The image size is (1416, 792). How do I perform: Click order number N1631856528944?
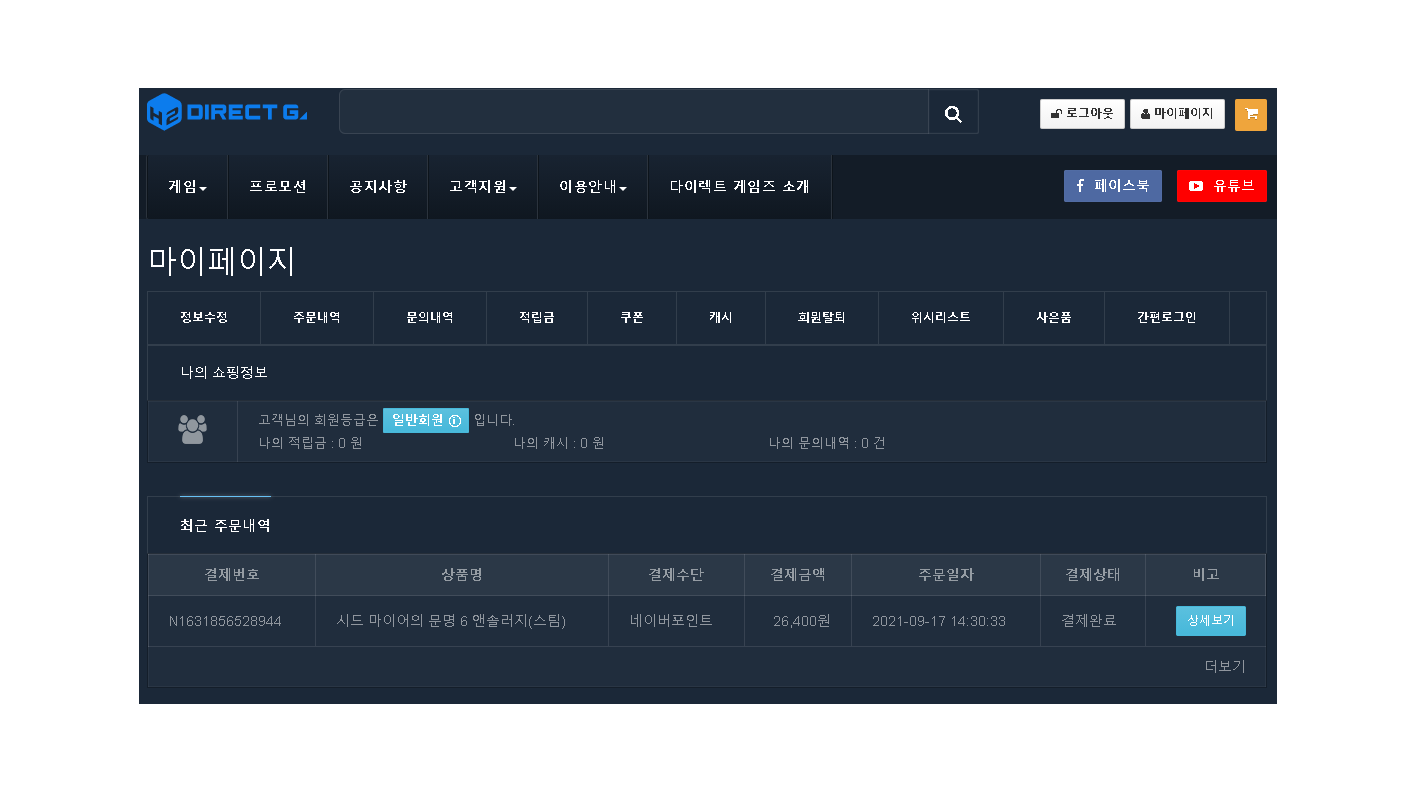pos(225,621)
